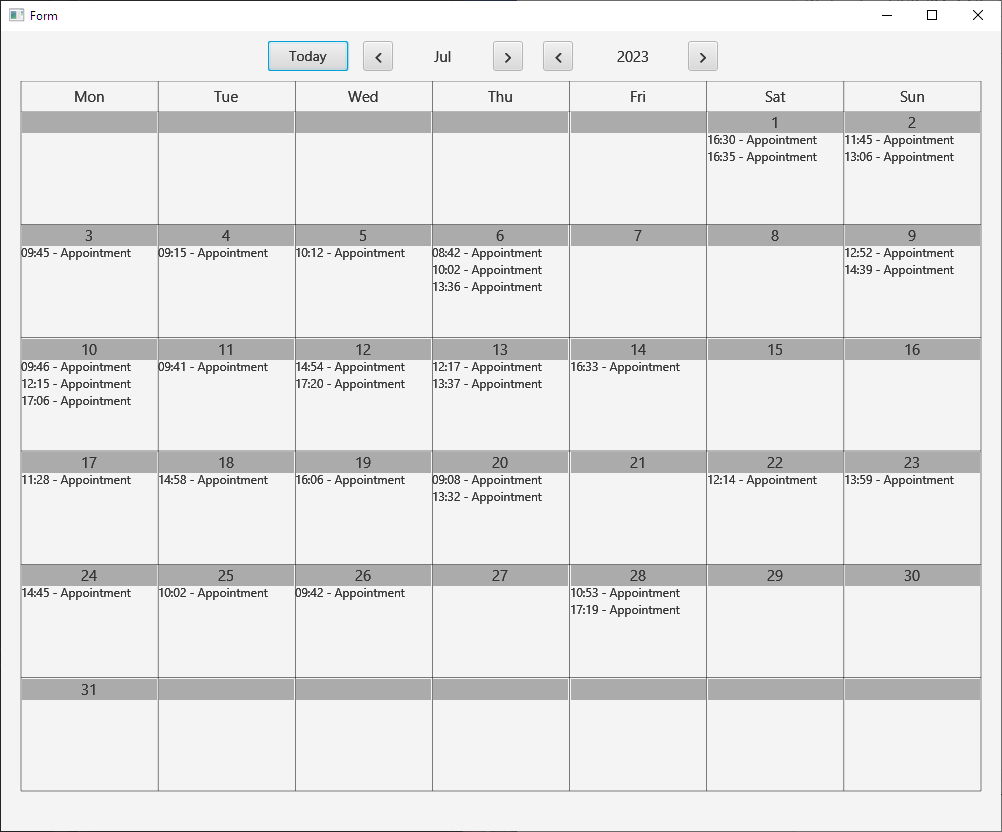
Task: Close the Form window
Action: point(978,15)
